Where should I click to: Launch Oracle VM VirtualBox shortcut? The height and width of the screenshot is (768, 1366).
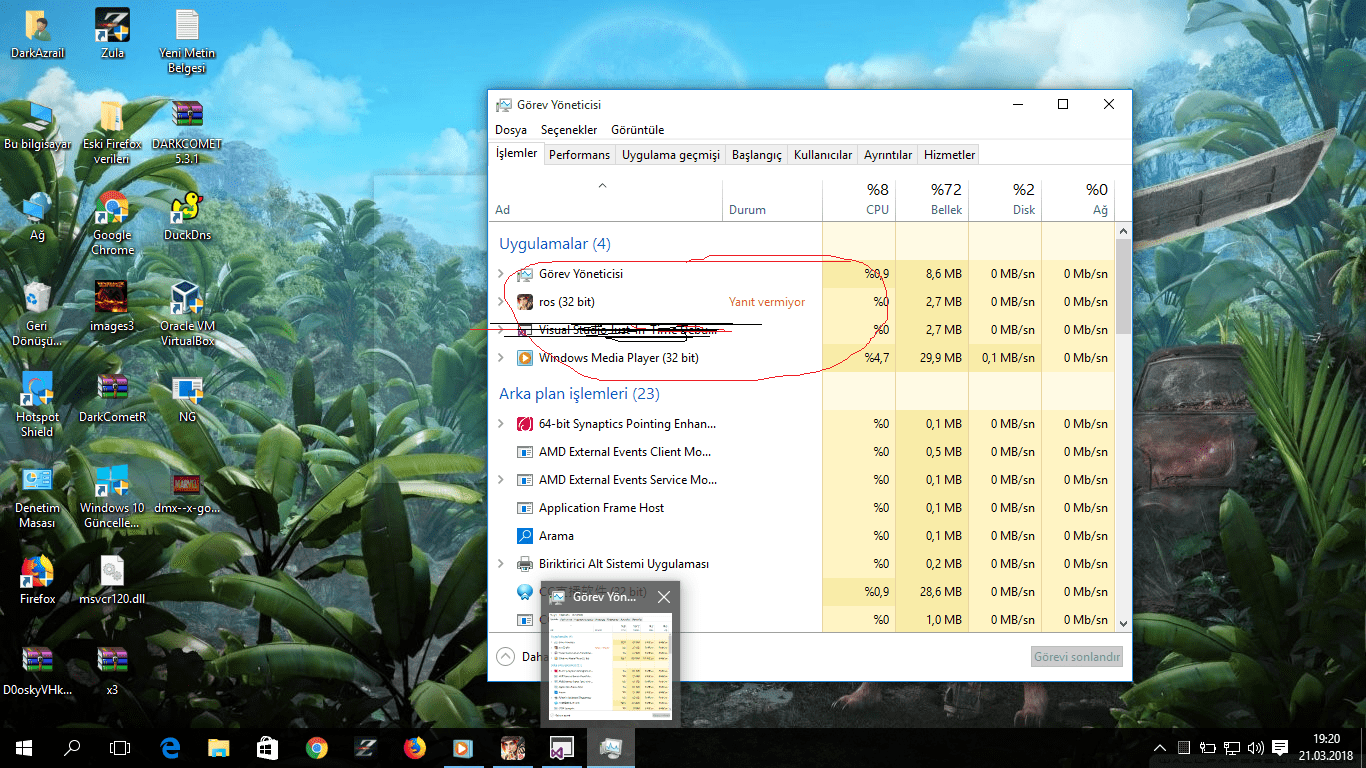tap(186, 314)
